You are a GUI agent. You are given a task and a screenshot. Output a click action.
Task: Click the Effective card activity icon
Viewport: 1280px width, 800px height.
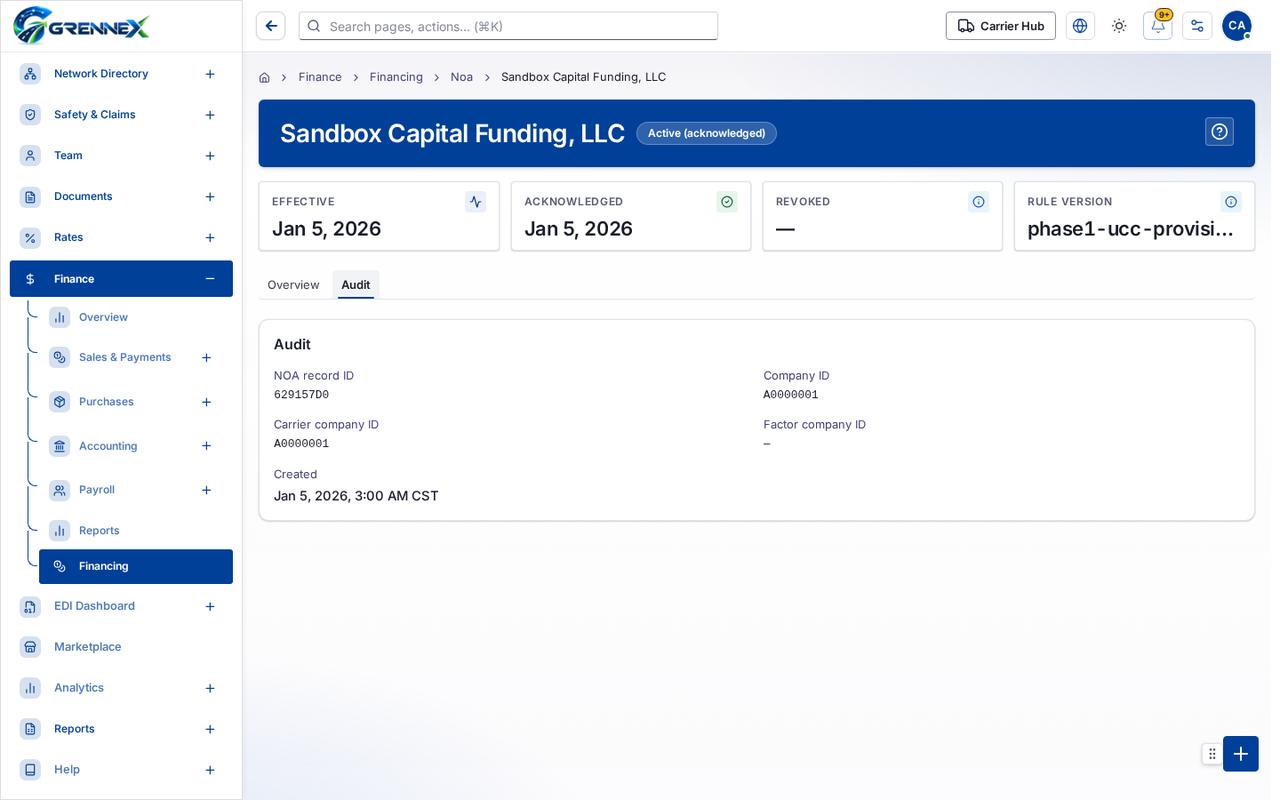click(x=475, y=202)
